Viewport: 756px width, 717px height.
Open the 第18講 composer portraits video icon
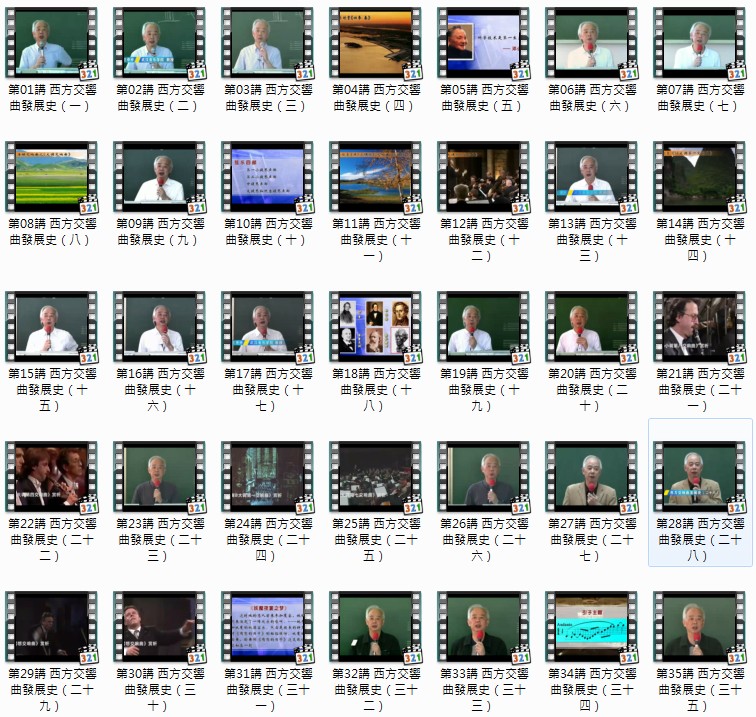pyautogui.click(x=375, y=327)
